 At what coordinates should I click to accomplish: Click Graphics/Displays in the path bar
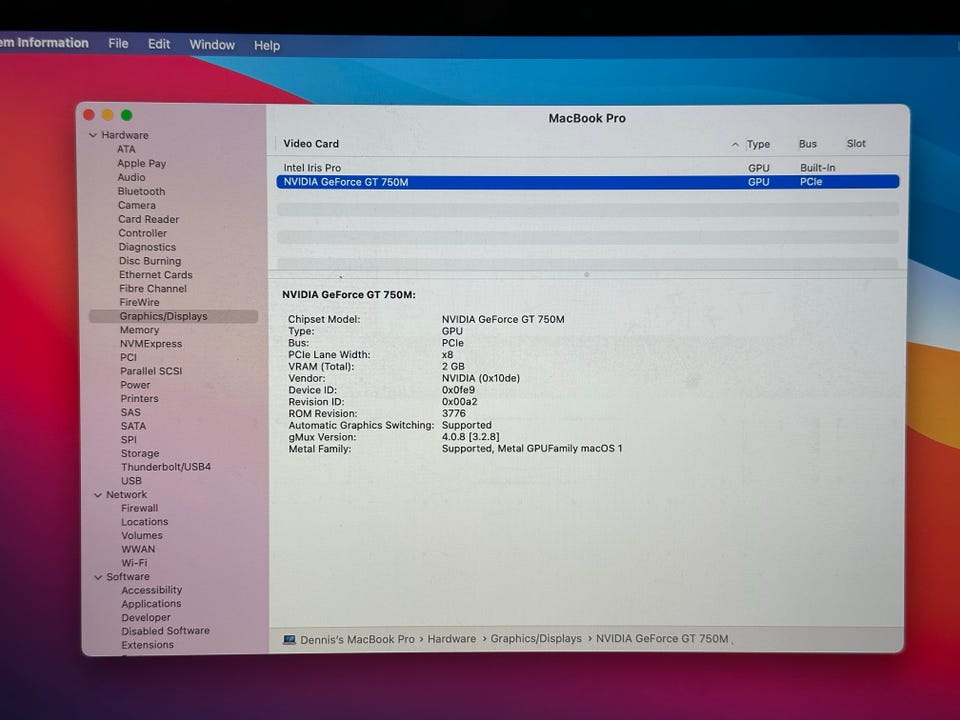pos(536,639)
